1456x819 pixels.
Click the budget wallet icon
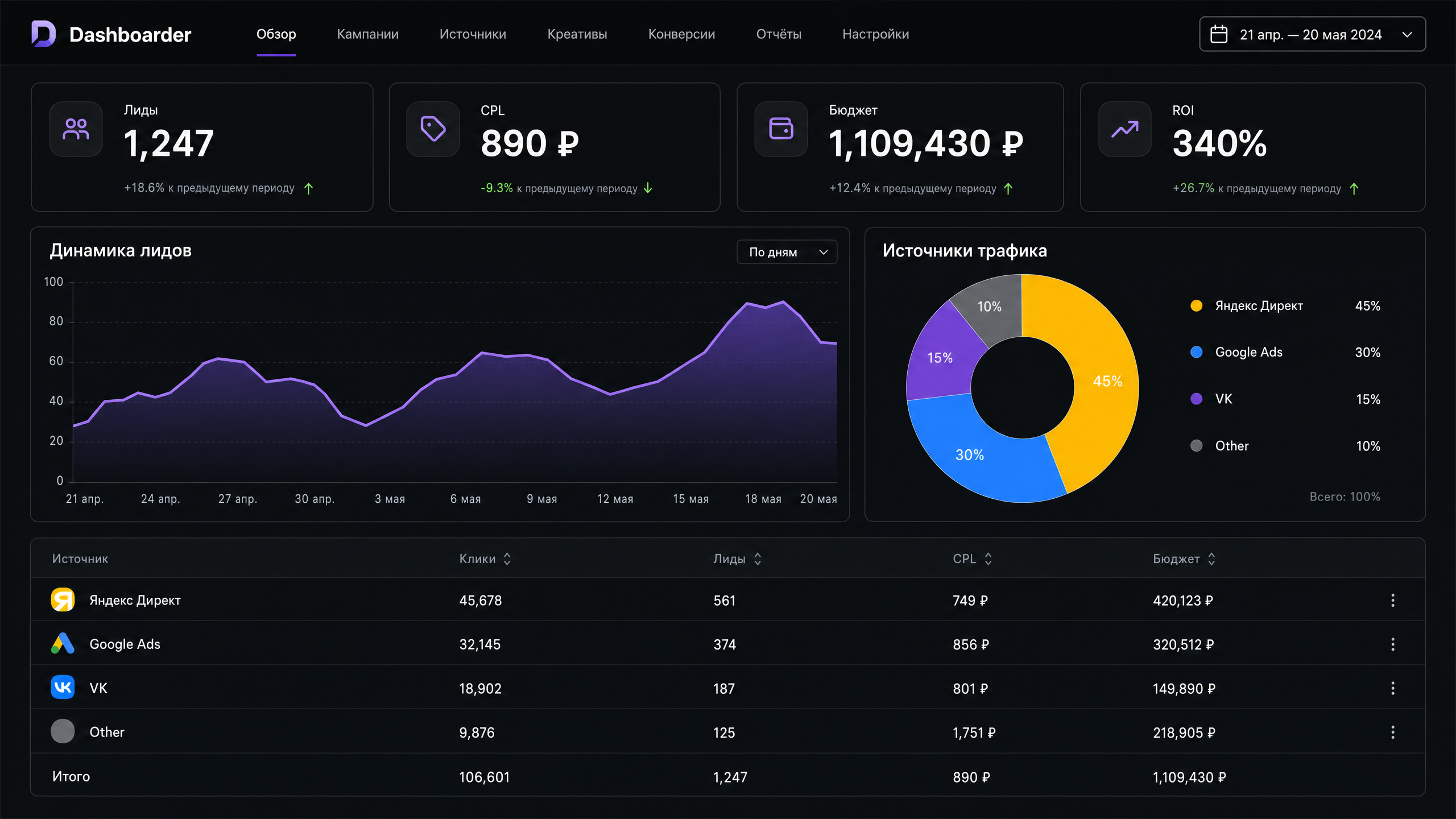(781, 129)
